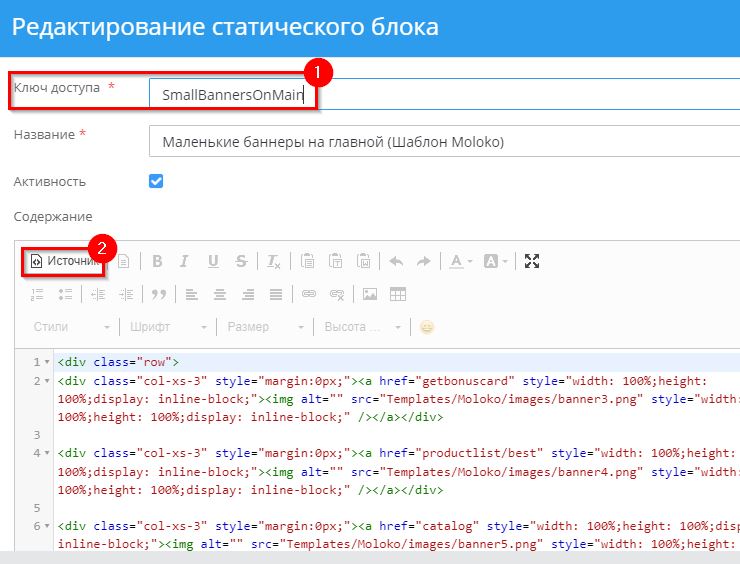740x564 pixels.
Task: Open the Шрифт font dropdown
Action: coord(168,327)
